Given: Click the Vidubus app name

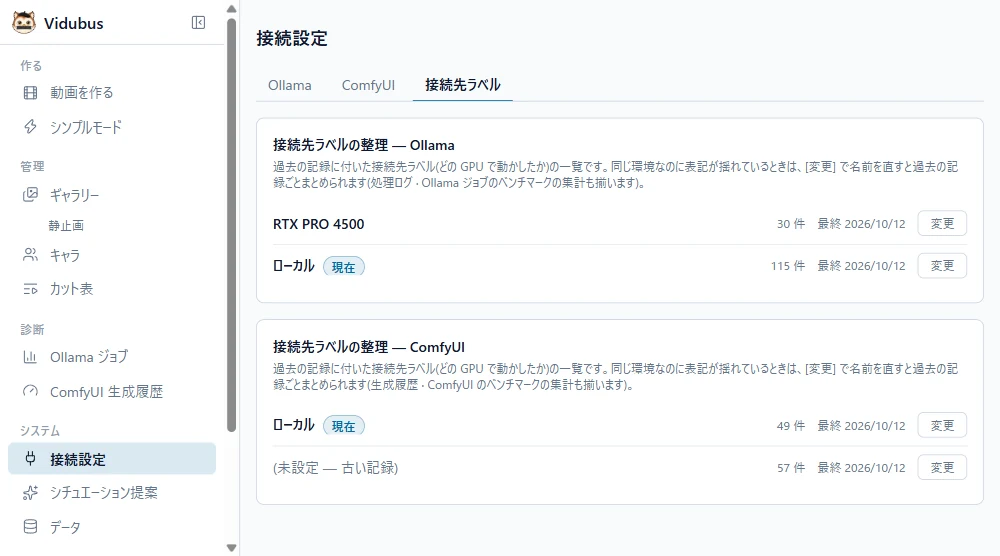Looking at the screenshot, I should (x=73, y=24).
